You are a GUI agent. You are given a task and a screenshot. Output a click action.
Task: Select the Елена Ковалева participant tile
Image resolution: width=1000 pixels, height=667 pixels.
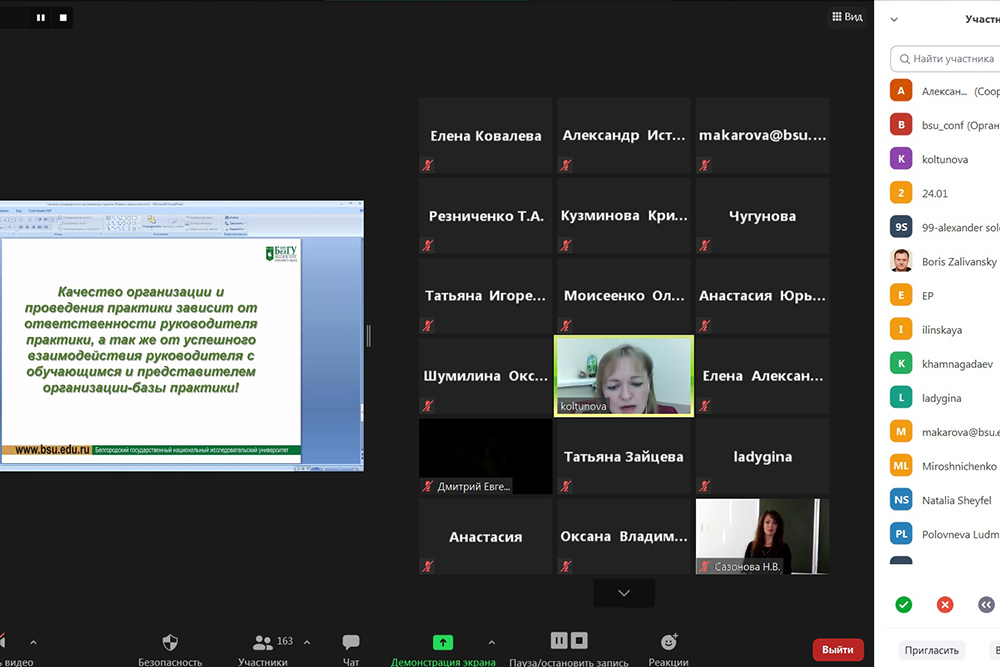tap(485, 136)
